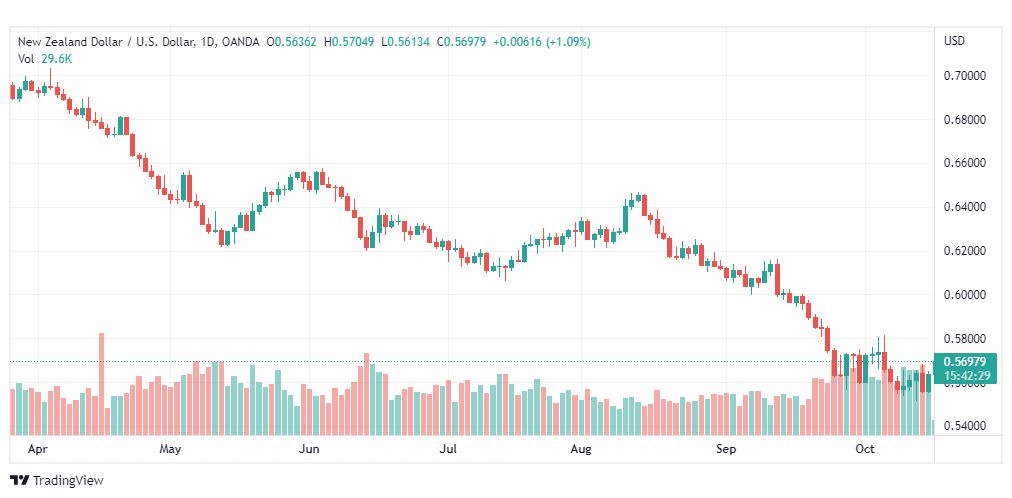The width and height of the screenshot is (1012, 498).
Task: Click the TradingView logo icon
Action: pos(19,481)
